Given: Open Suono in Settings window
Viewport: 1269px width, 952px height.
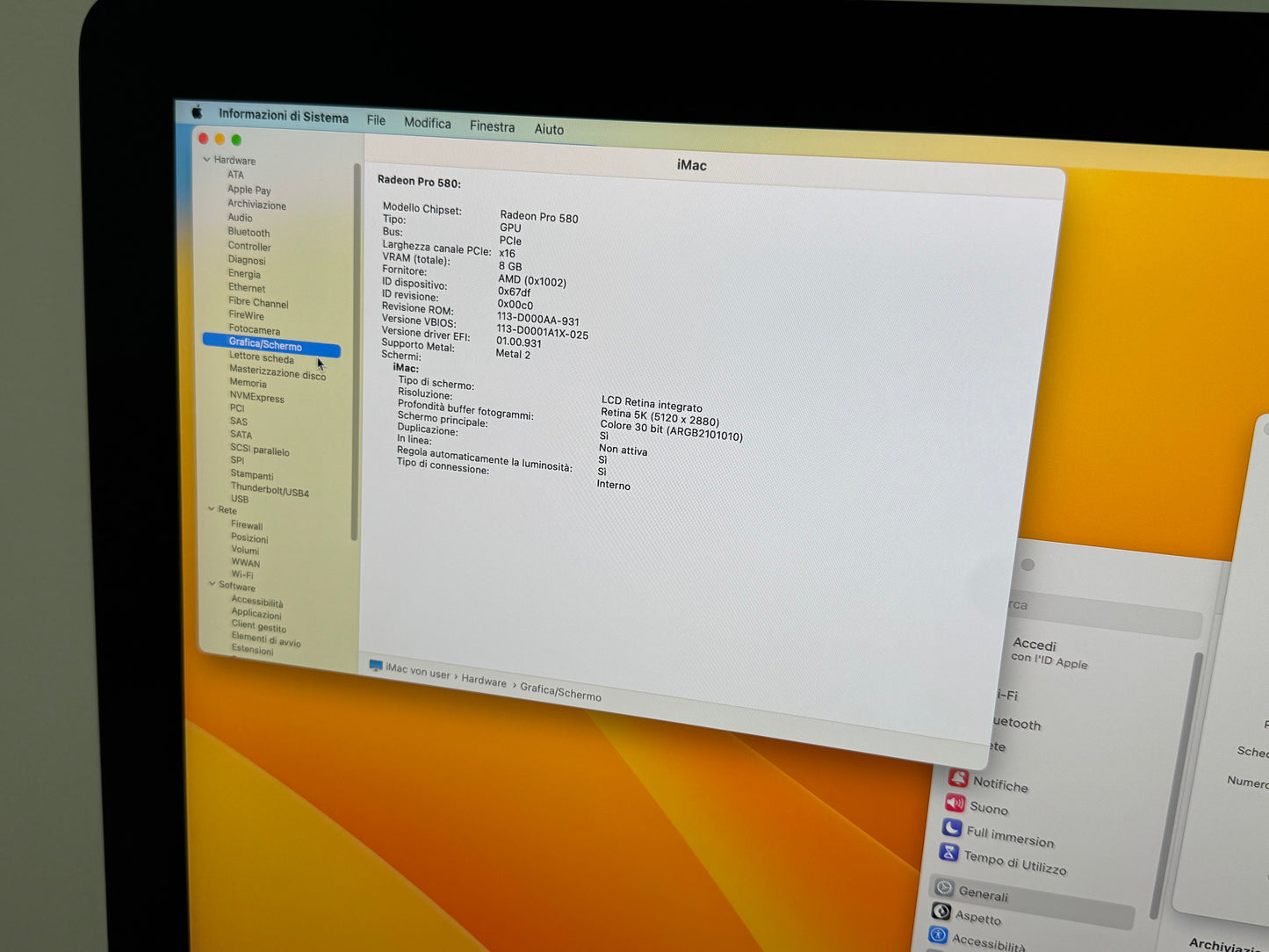Looking at the screenshot, I should [x=977, y=805].
